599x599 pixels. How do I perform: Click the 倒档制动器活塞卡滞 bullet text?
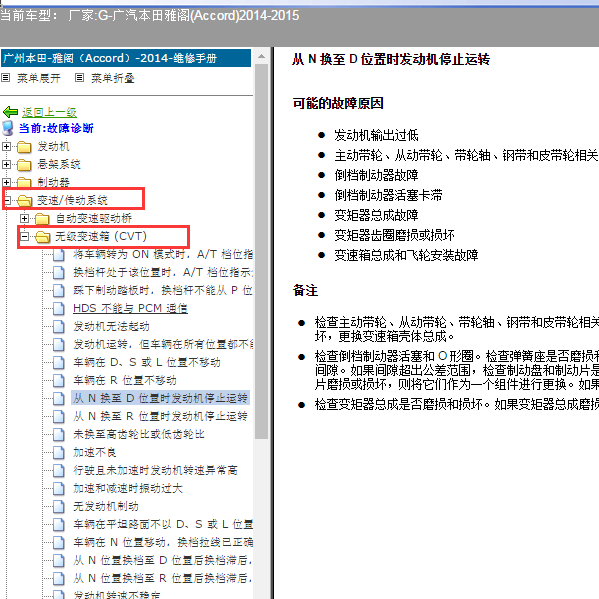388,195
